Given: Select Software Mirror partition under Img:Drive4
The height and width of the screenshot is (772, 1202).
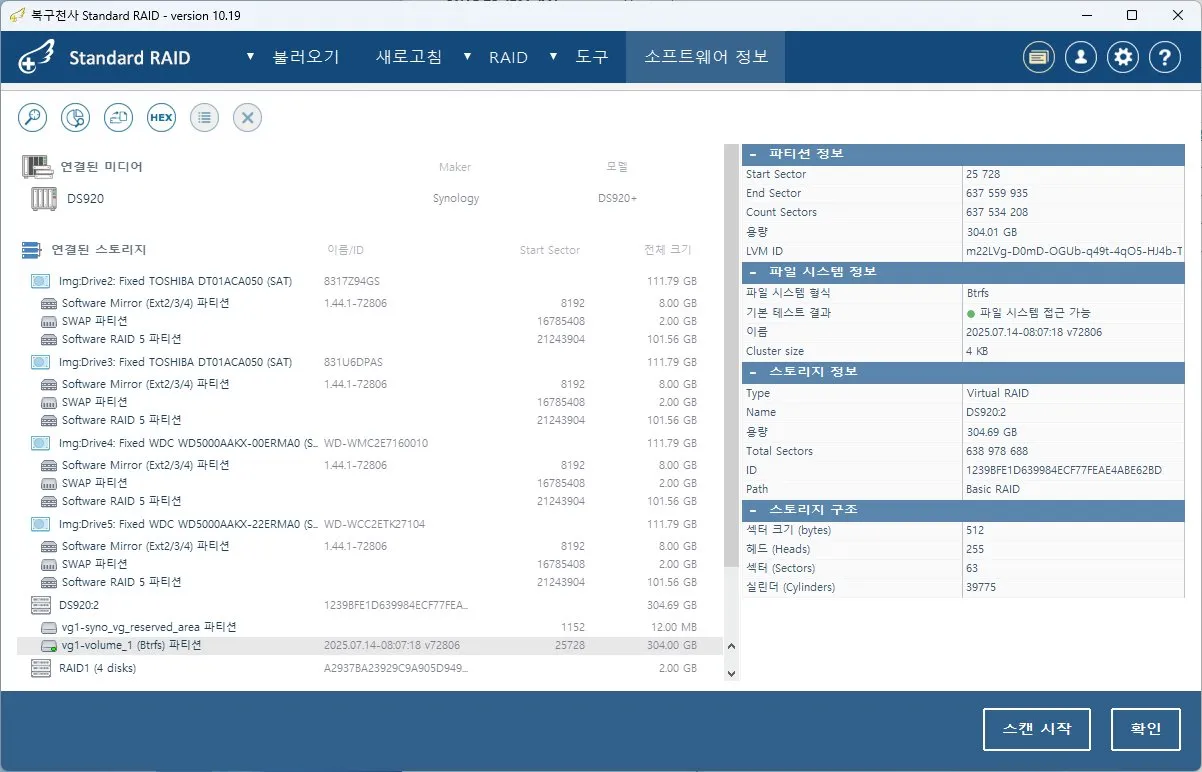Looking at the screenshot, I should coord(369,465).
